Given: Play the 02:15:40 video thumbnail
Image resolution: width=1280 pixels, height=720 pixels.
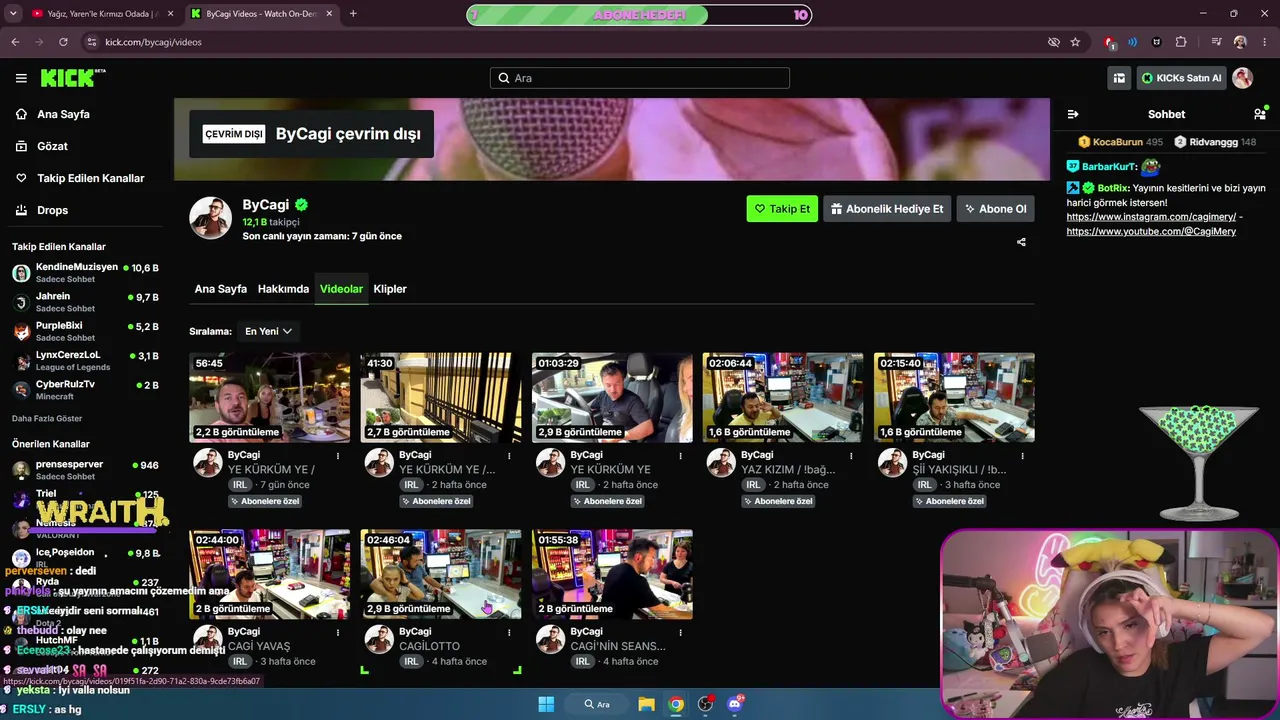Looking at the screenshot, I should coord(954,397).
